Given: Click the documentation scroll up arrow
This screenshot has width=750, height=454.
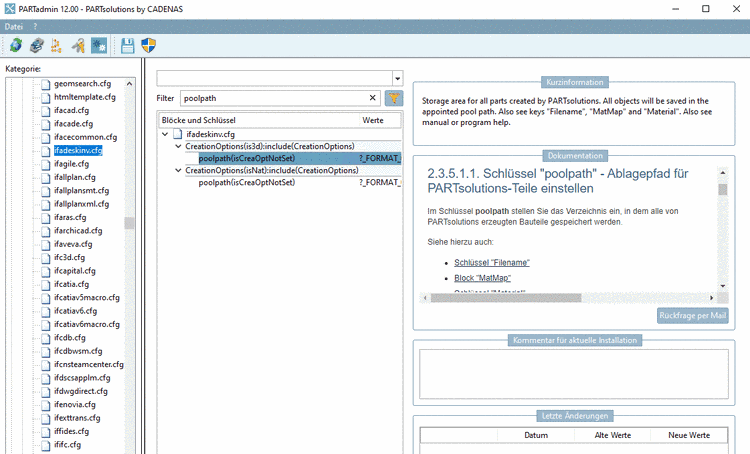Looking at the screenshot, I should tap(723, 172).
